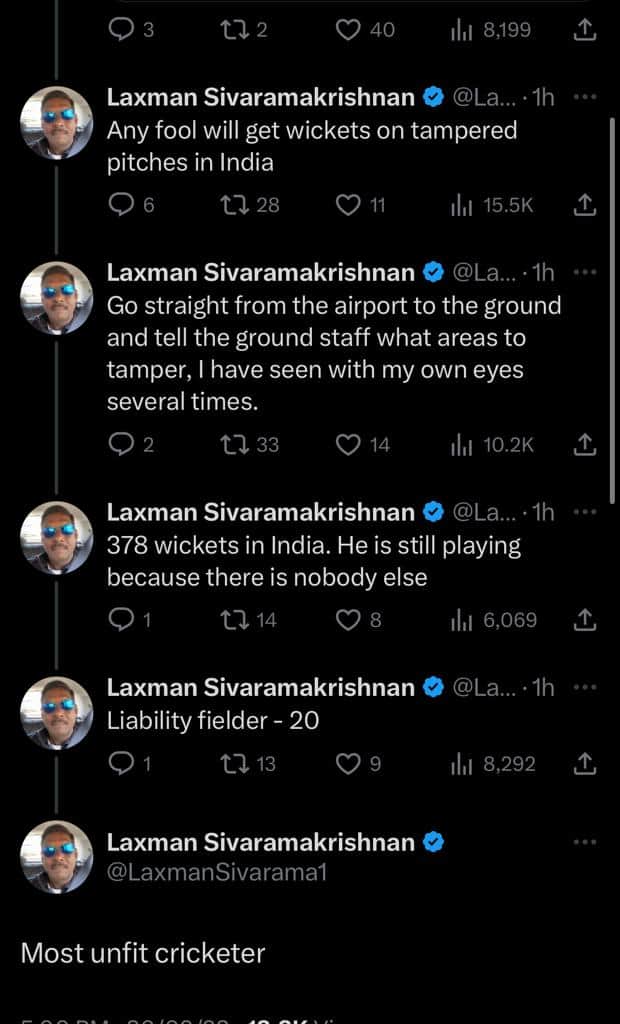The height and width of the screenshot is (1024, 620).
Task: Share the "378 wickets in India" tweet
Action: pos(586,620)
